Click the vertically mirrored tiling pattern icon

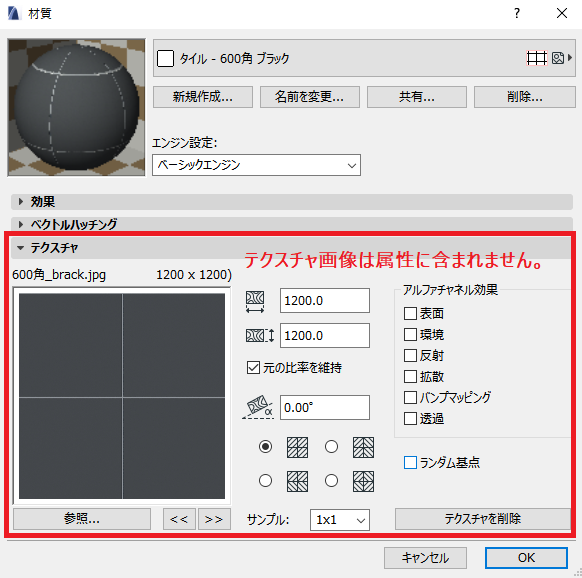pyautogui.click(x=297, y=481)
